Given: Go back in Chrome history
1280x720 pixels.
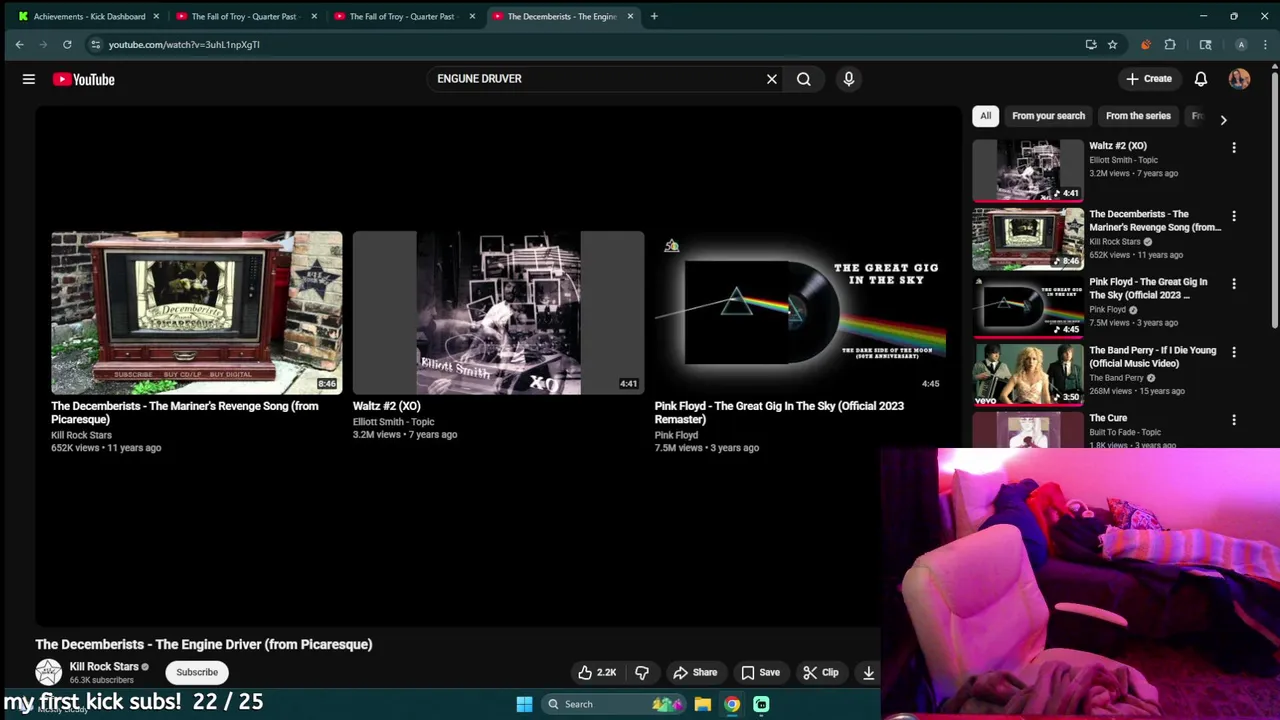Looking at the screenshot, I should coord(19,44).
